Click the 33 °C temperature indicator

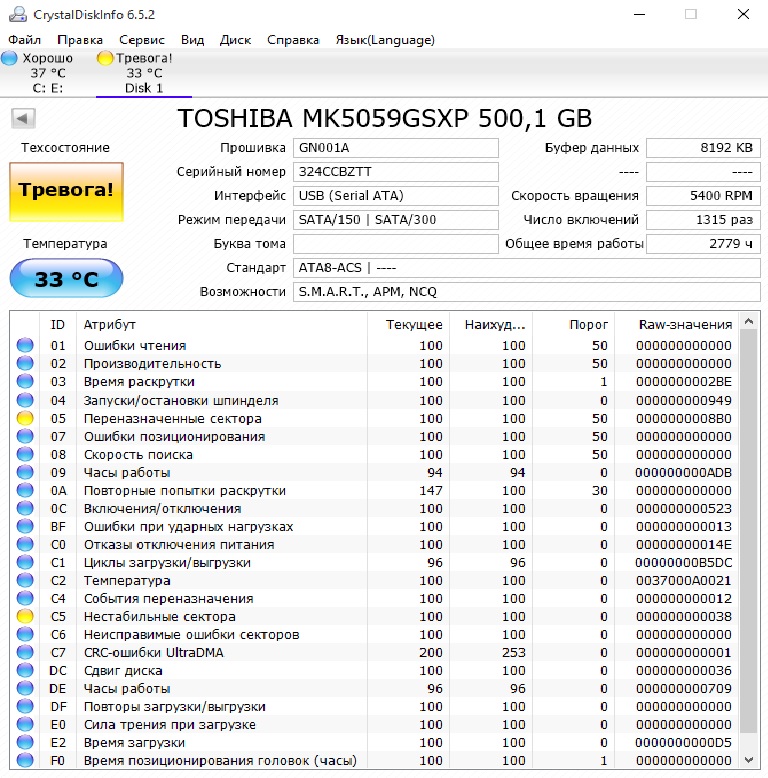(66, 278)
